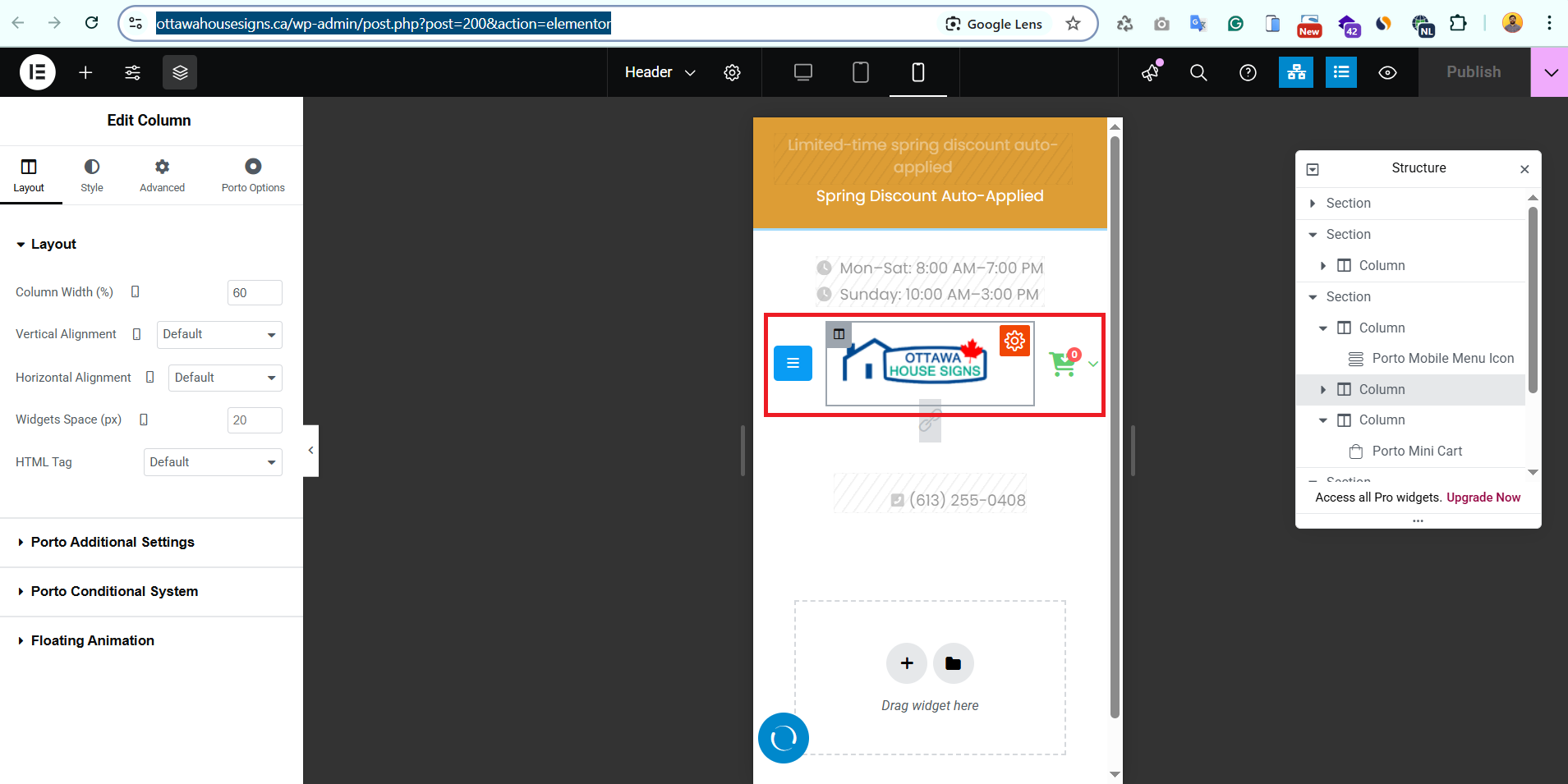Click Vertical Alignment responsive device icon

pos(137,334)
